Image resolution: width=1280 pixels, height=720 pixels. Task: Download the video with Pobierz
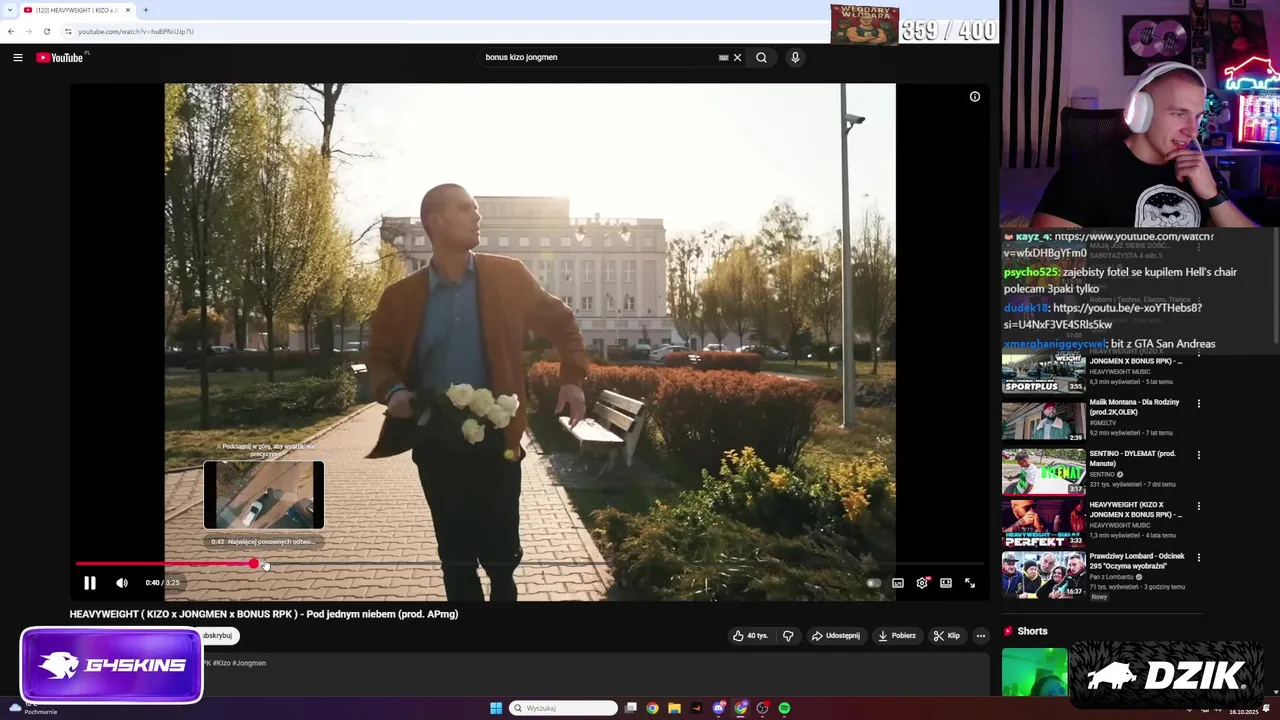[897, 636]
